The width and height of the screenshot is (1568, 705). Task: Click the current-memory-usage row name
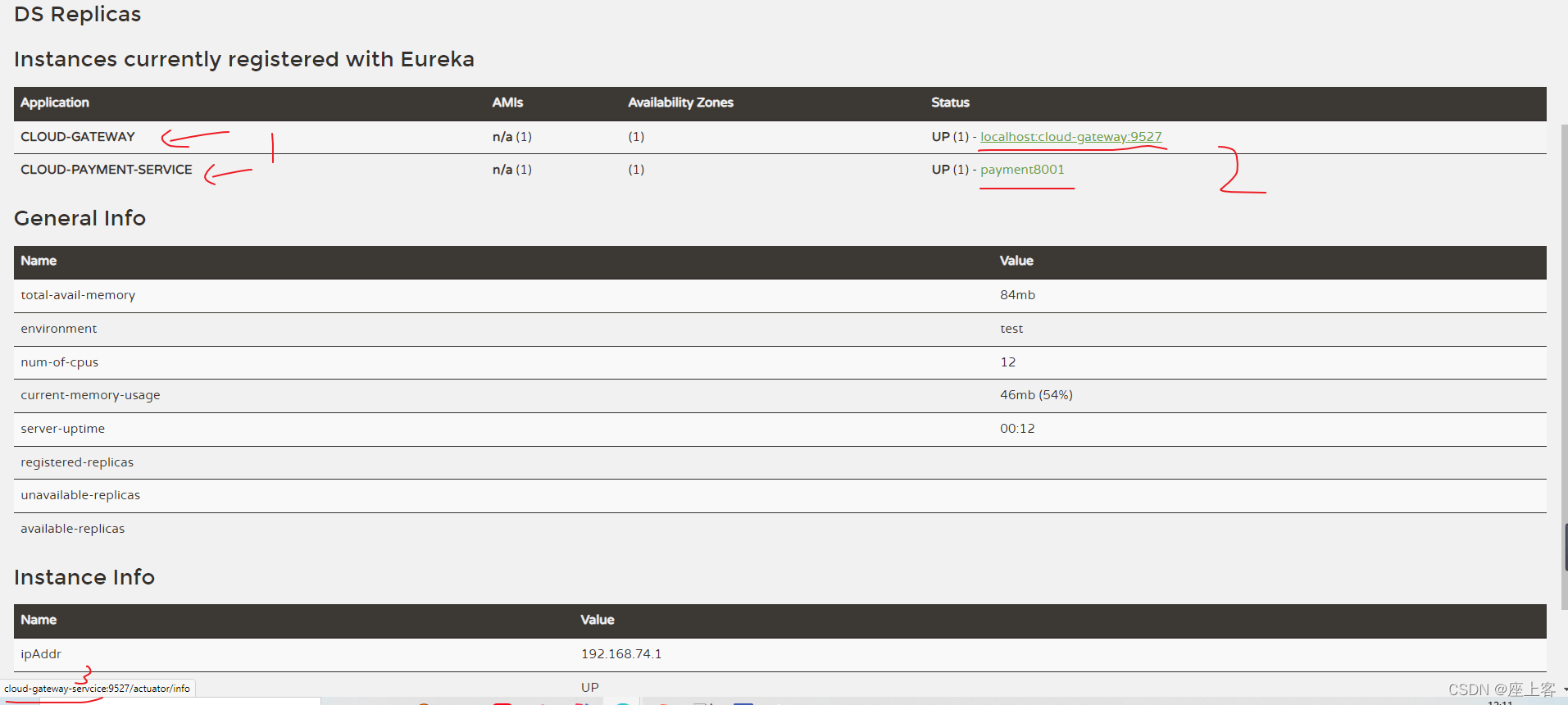tap(90, 395)
